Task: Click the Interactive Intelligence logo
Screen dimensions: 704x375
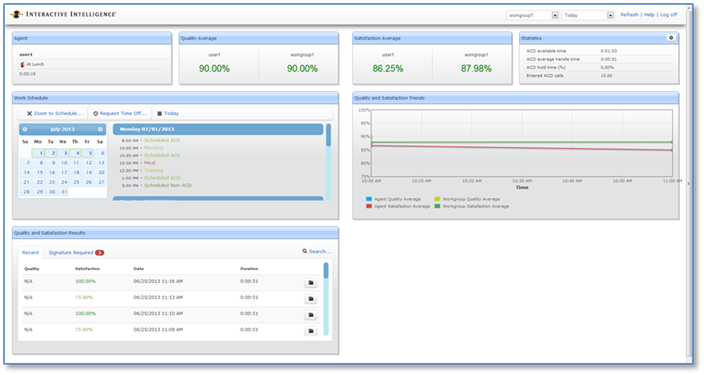Action: (63, 14)
